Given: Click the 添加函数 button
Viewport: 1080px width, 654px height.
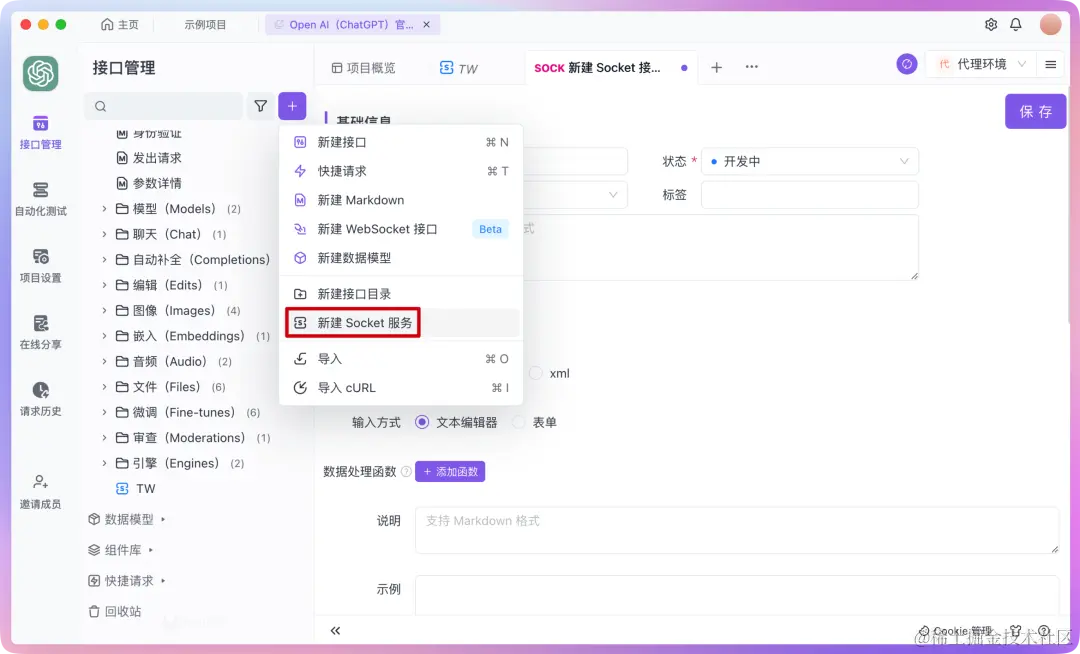Looking at the screenshot, I should 450,471.
